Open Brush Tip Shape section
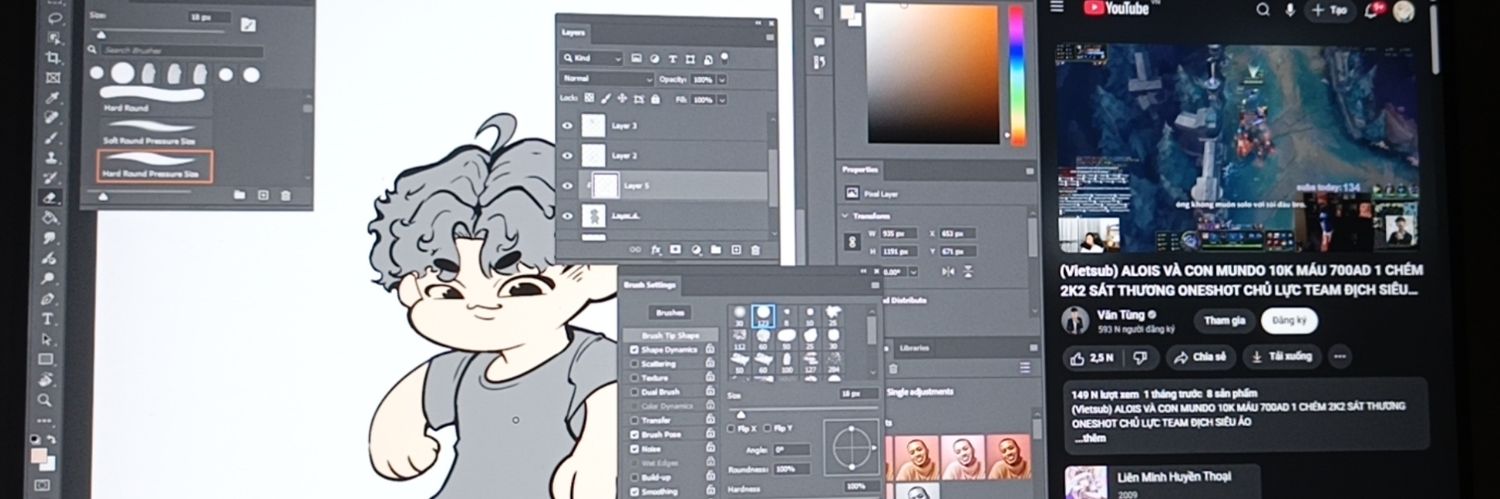Screen dimensions: 1500x499 pos(670,336)
